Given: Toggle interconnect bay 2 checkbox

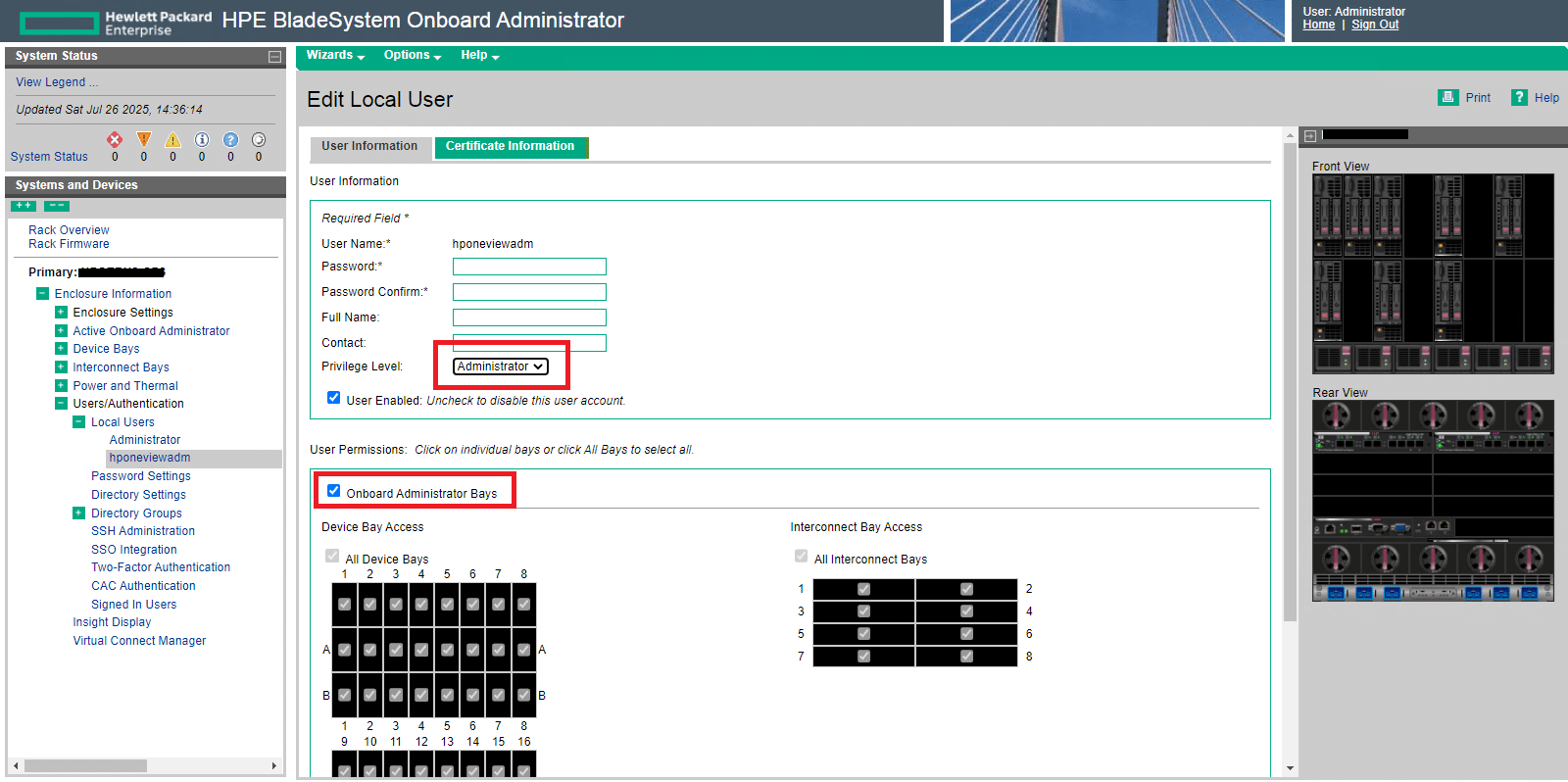Looking at the screenshot, I should tap(966, 589).
